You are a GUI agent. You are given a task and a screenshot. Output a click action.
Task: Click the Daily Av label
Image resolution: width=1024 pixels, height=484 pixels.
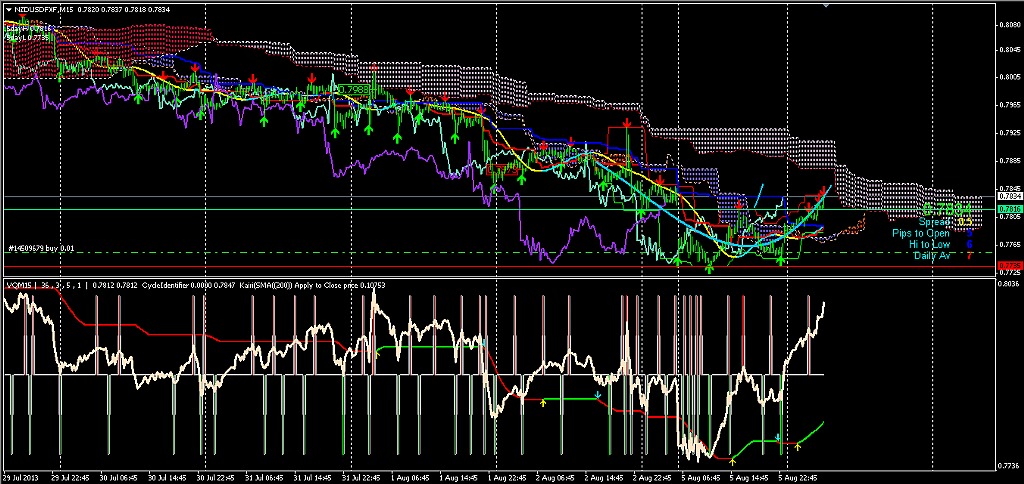coord(931,256)
